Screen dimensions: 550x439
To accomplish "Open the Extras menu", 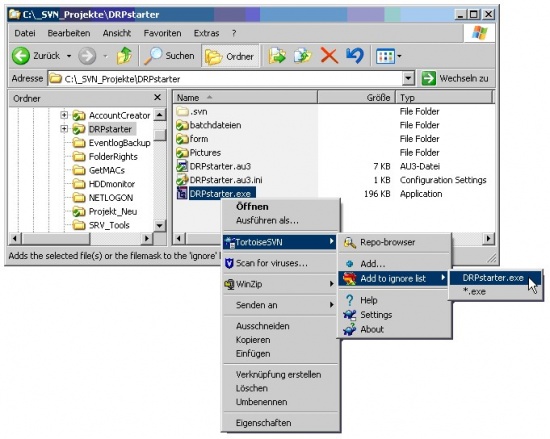I will [206, 33].
